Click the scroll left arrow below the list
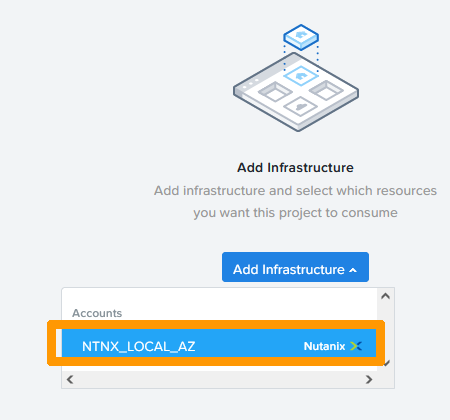 [70, 379]
